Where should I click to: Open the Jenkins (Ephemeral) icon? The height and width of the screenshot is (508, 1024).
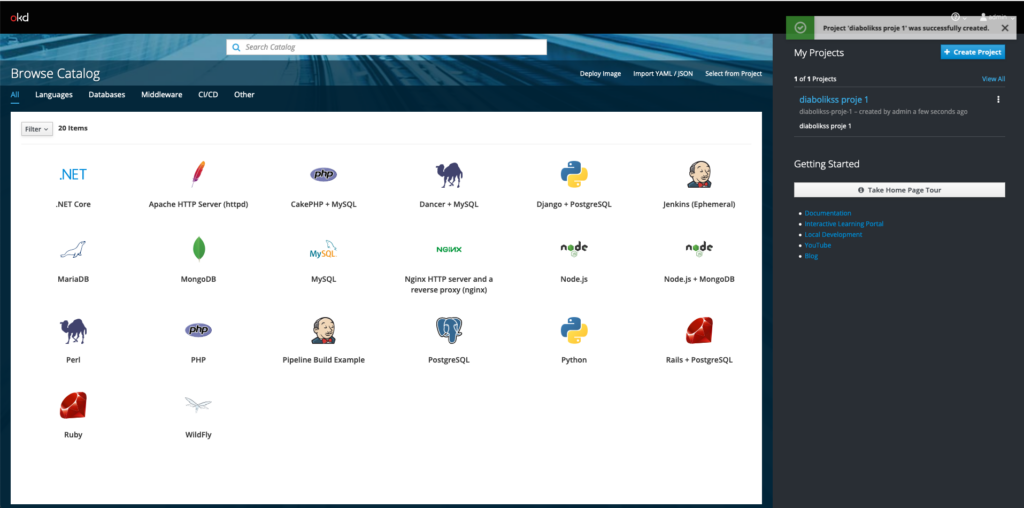click(x=699, y=174)
